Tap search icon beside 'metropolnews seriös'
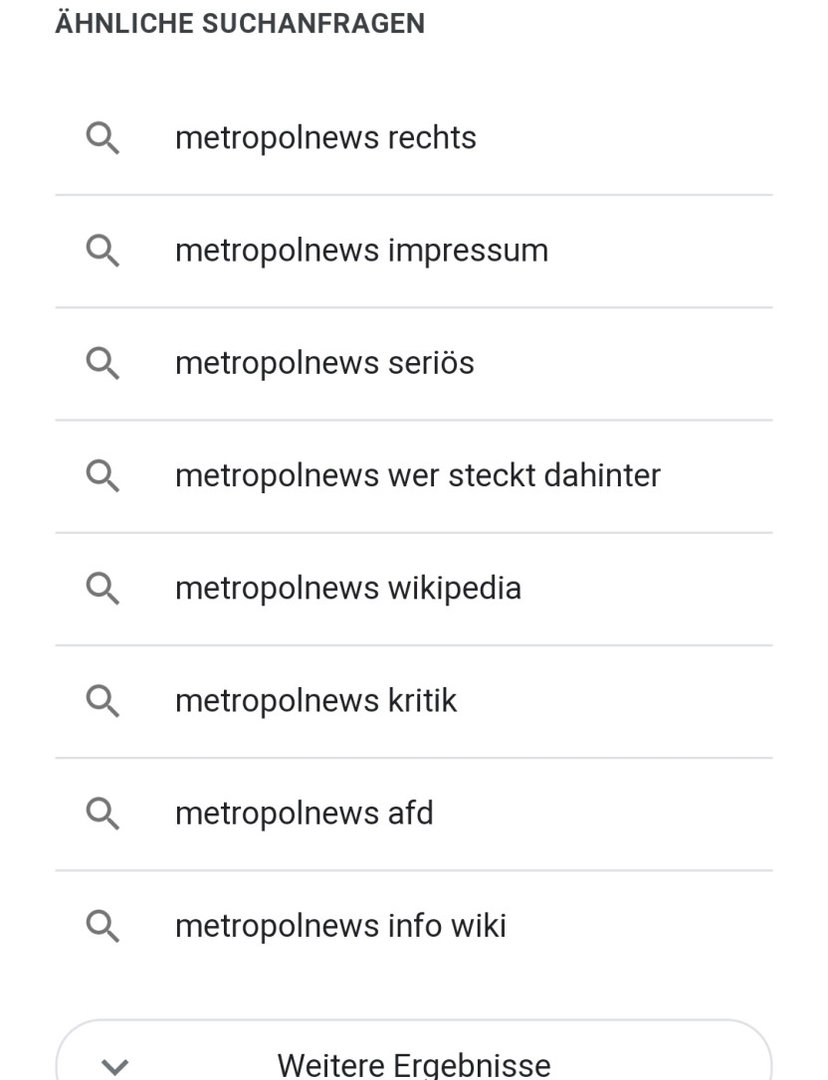The width and height of the screenshot is (828, 1080). 103,363
